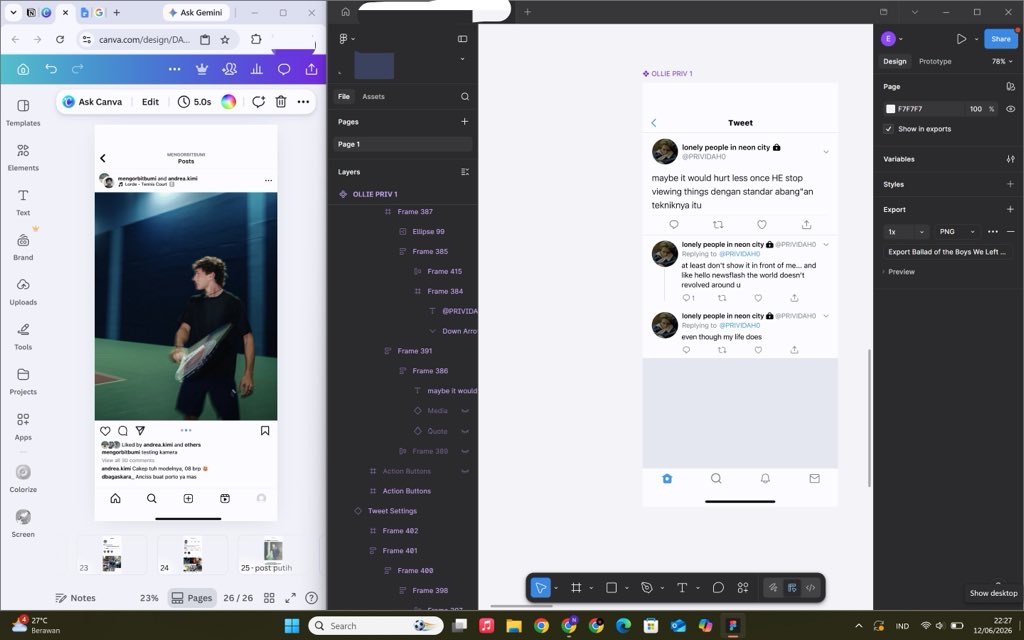Screen dimensions: 1024x640
Task: Open Figma account avatar dropdown
Action: [x=891, y=39]
